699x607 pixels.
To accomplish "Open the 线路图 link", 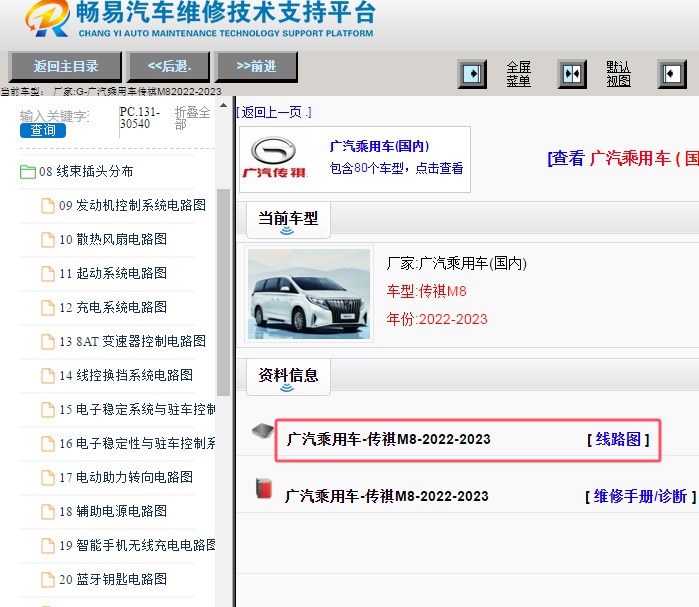I will click(x=617, y=439).
